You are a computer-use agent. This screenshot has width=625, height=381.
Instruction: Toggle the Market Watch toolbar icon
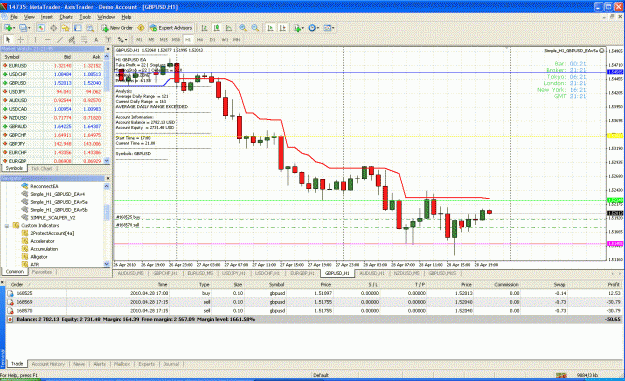[41, 28]
